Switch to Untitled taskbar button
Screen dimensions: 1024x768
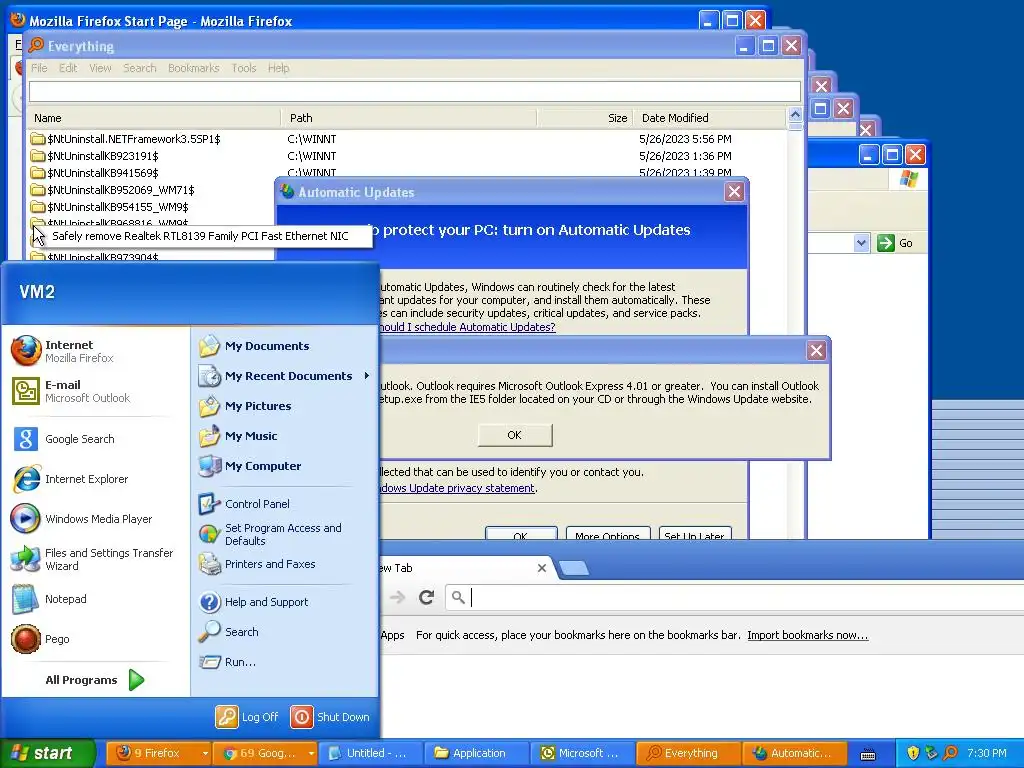(x=370, y=753)
